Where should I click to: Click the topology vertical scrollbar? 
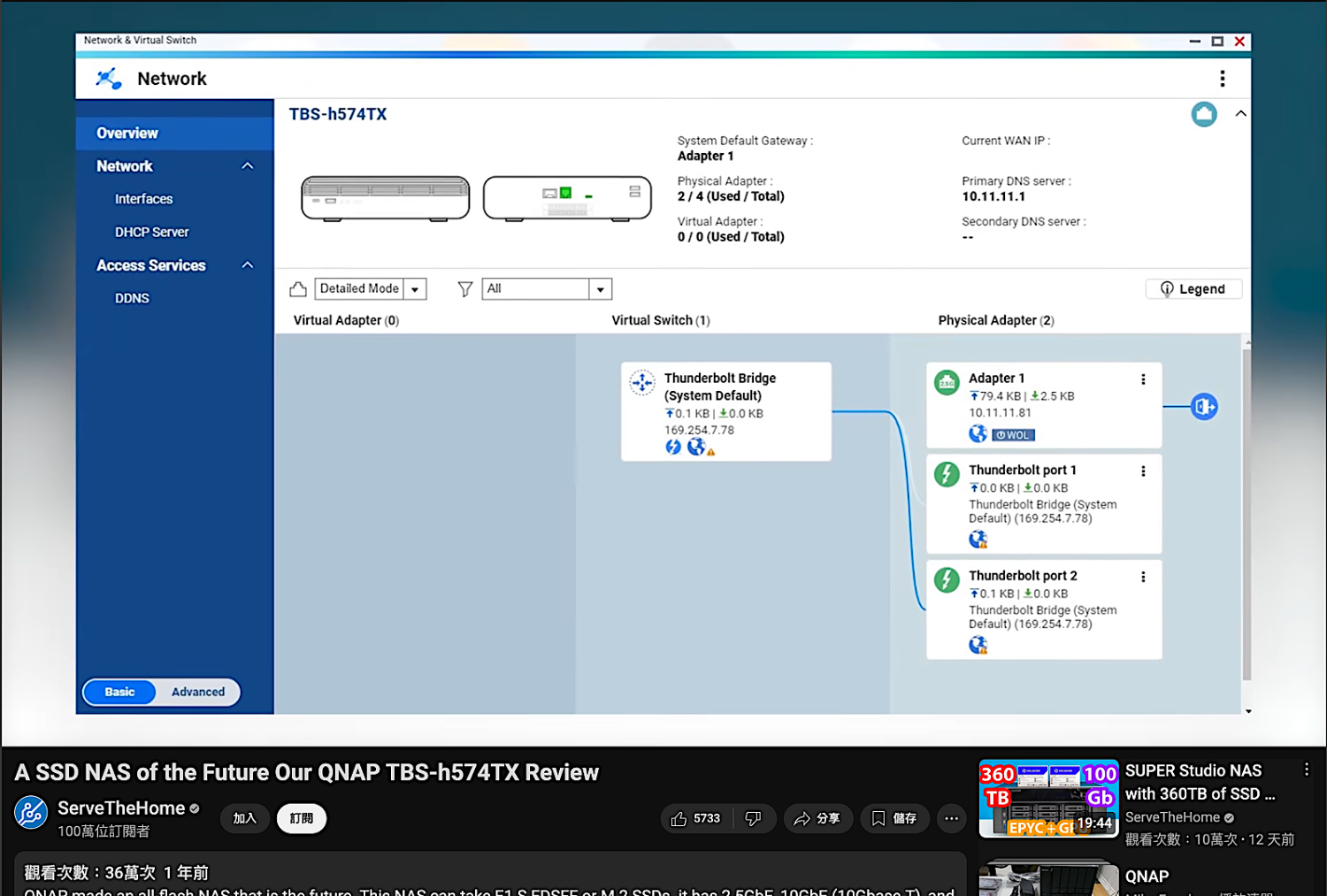click(1246, 513)
